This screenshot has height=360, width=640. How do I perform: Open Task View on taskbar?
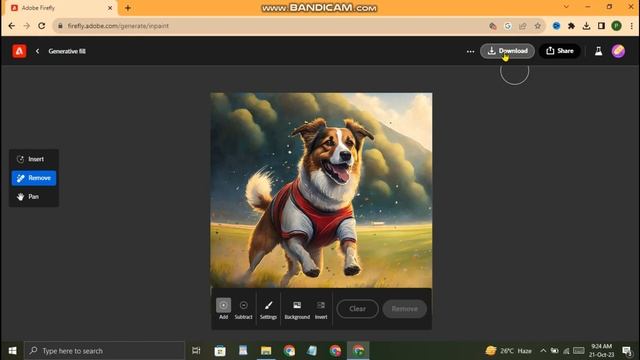pyautogui.click(x=196, y=351)
